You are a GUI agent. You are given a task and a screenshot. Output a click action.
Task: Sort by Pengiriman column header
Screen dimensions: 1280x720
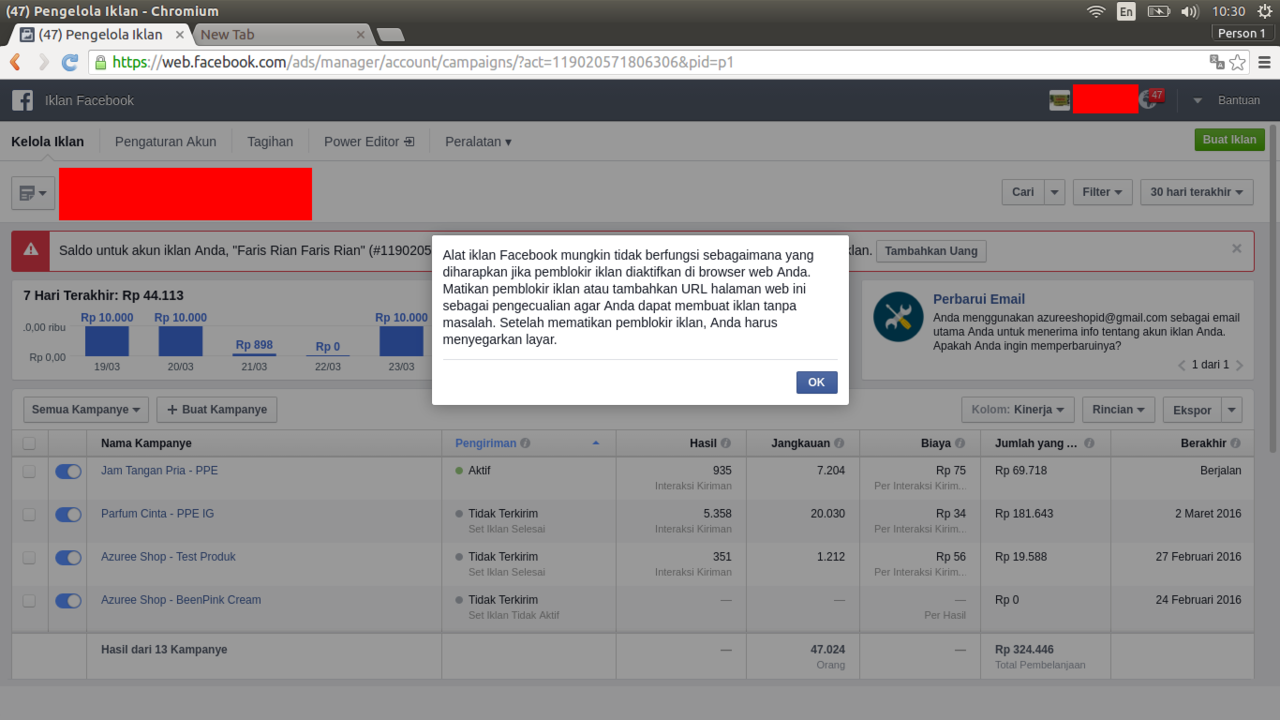click(x=487, y=443)
